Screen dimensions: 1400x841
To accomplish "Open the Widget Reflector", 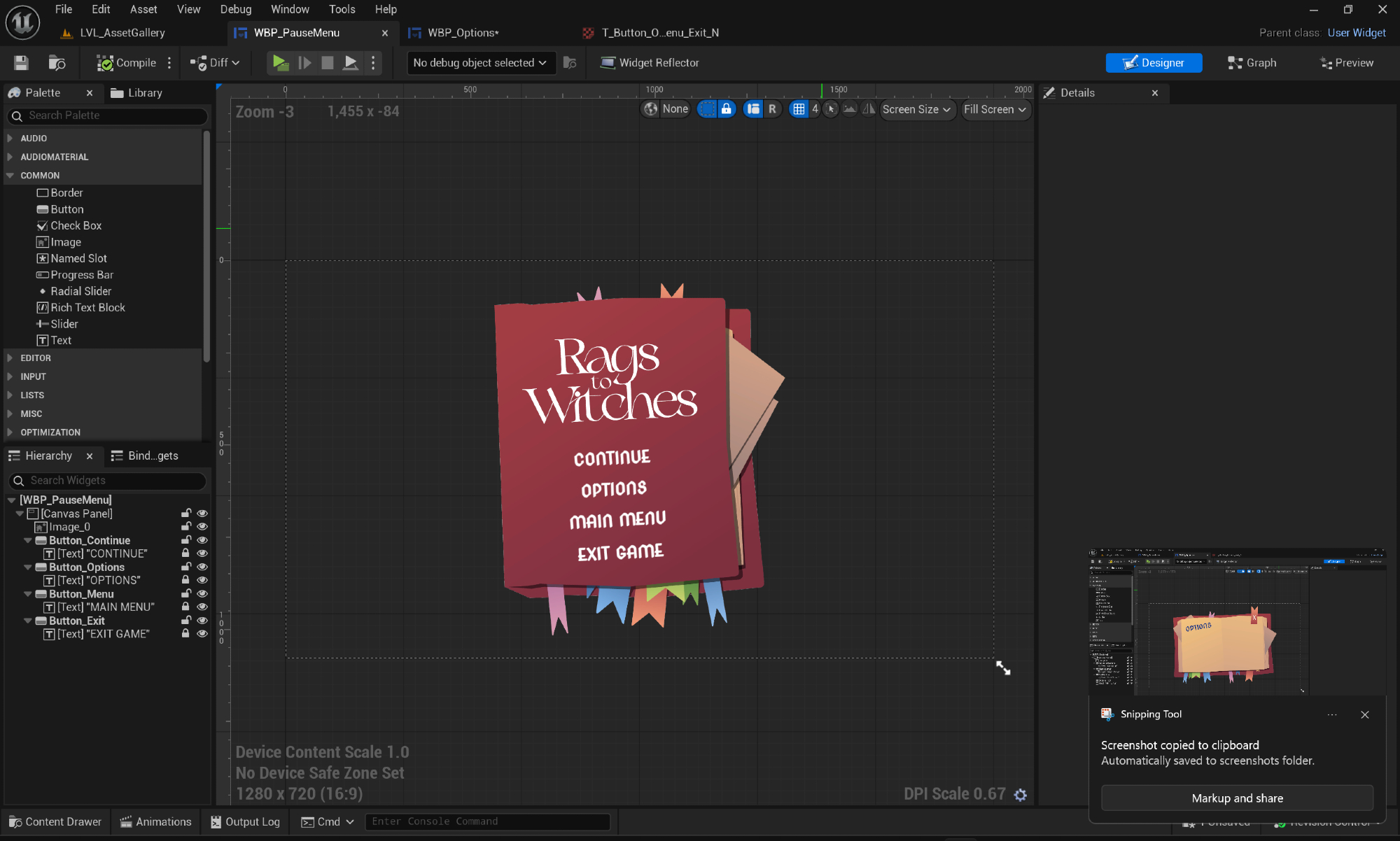I will click(650, 63).
